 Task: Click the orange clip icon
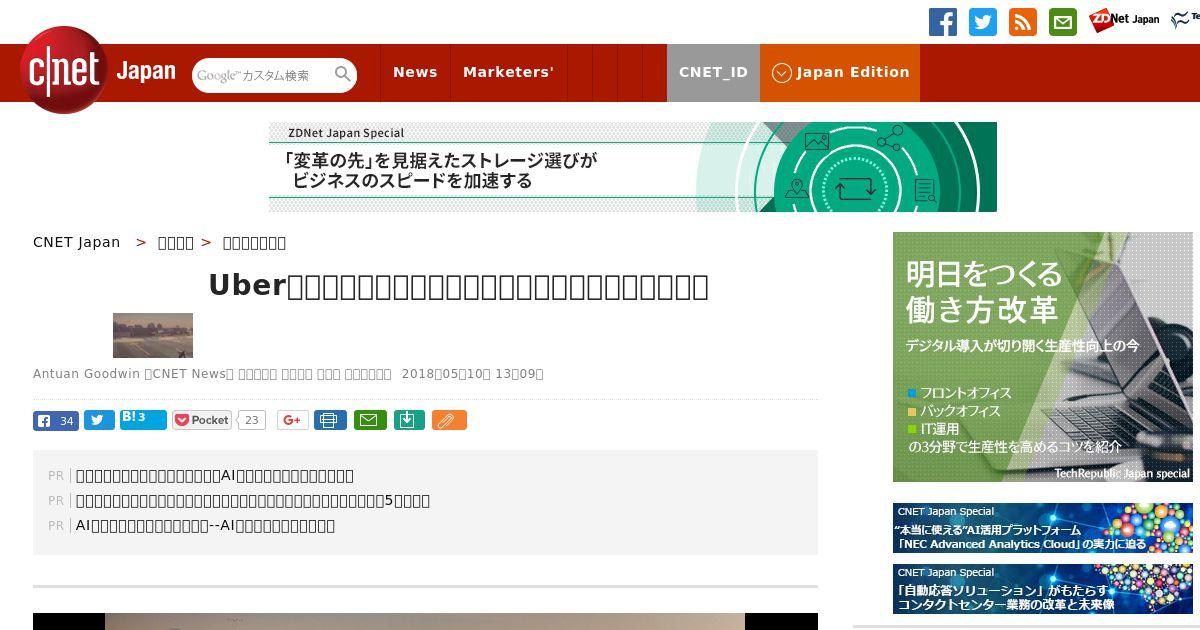[x=449, y=420]
